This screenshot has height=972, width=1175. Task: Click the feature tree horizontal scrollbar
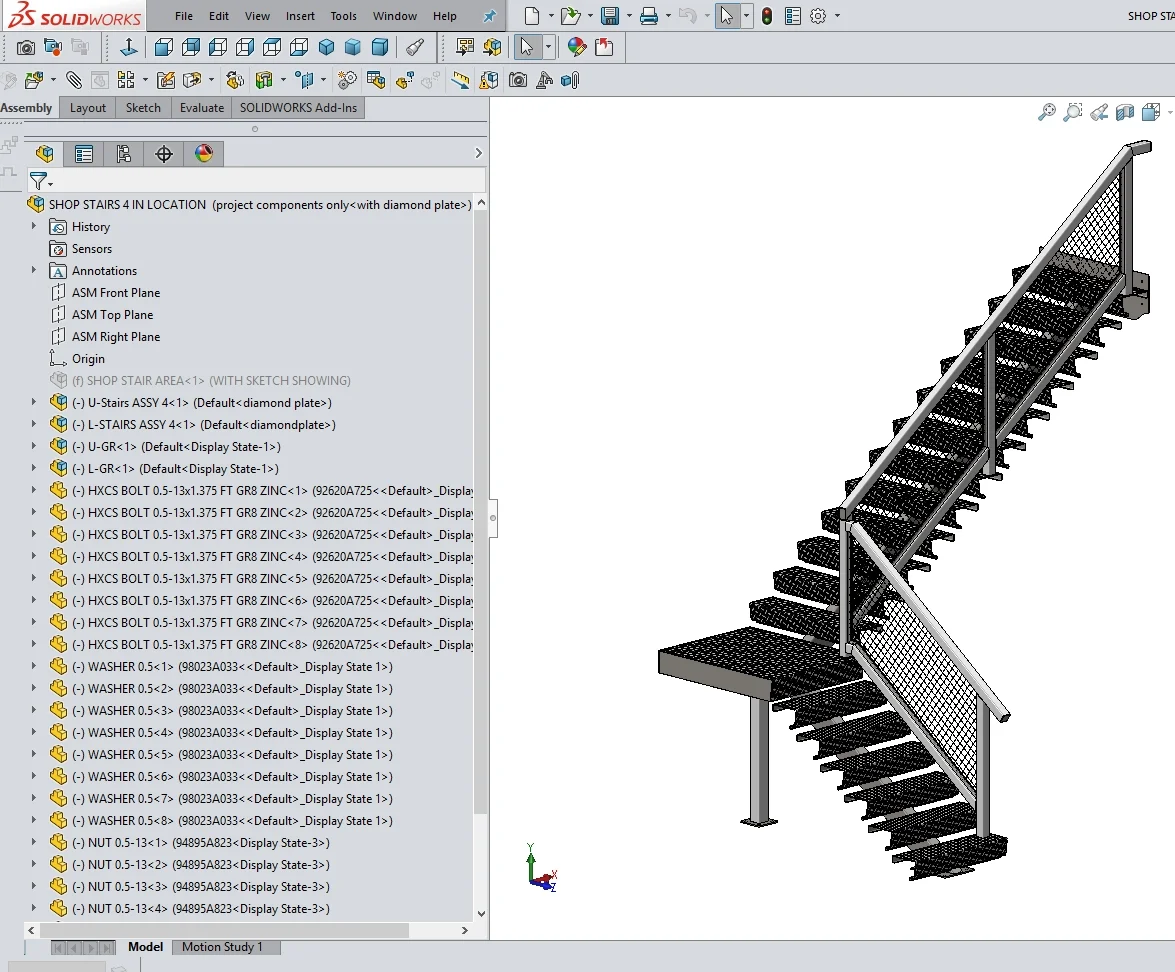[x=224, y=930]
